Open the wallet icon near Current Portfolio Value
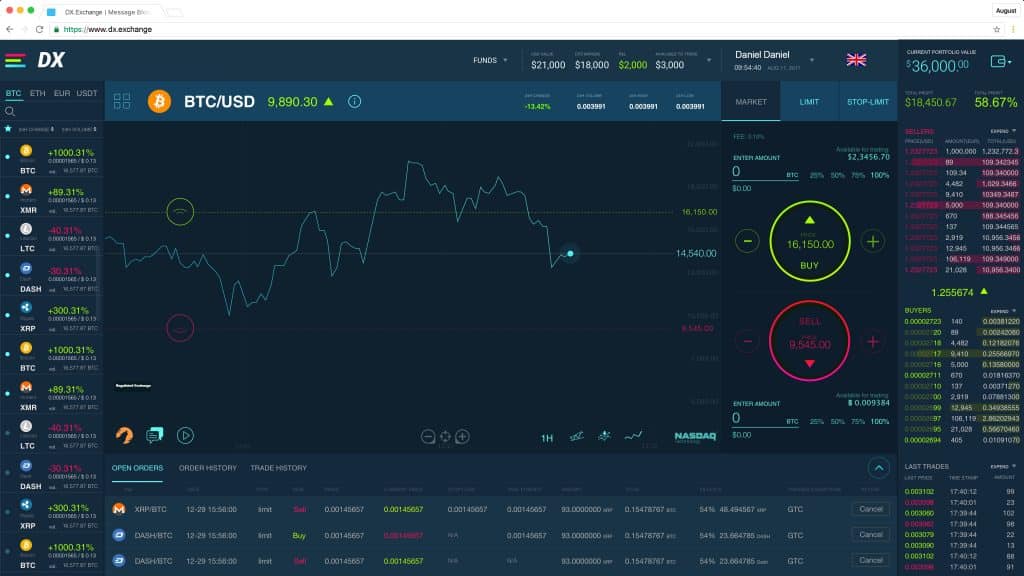Image resolution: width=1024 pixels, height=576 pixels. (1000, 61)
